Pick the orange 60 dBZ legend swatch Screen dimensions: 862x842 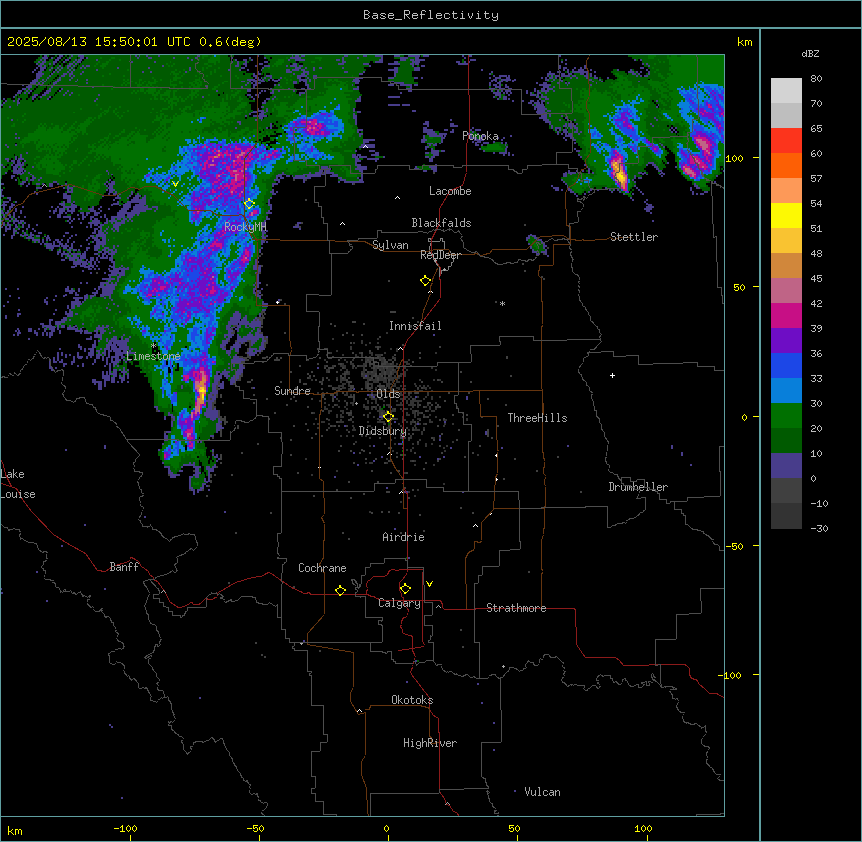786,165
